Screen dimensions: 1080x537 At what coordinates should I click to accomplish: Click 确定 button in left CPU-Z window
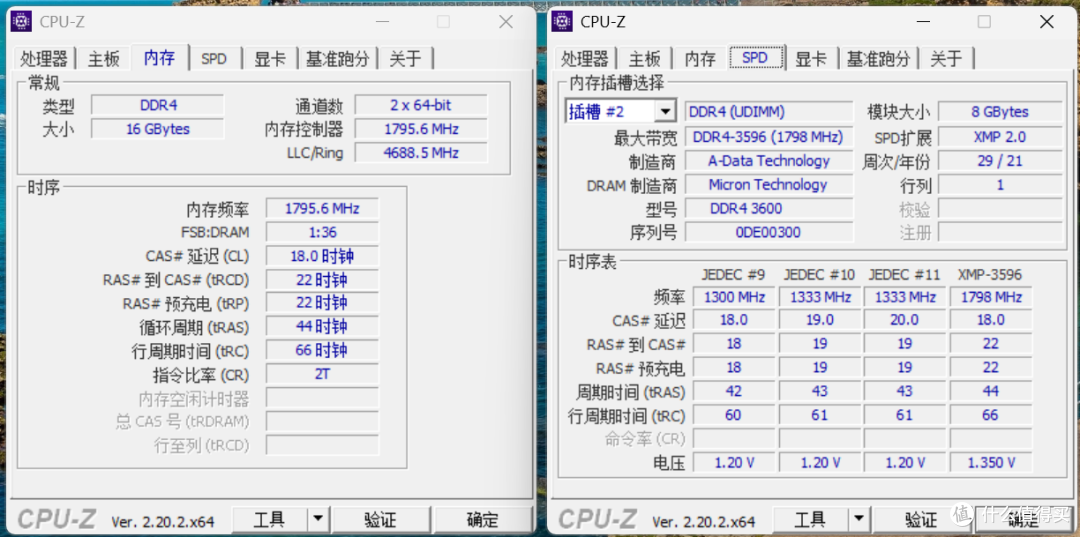(x=482, y=520)
